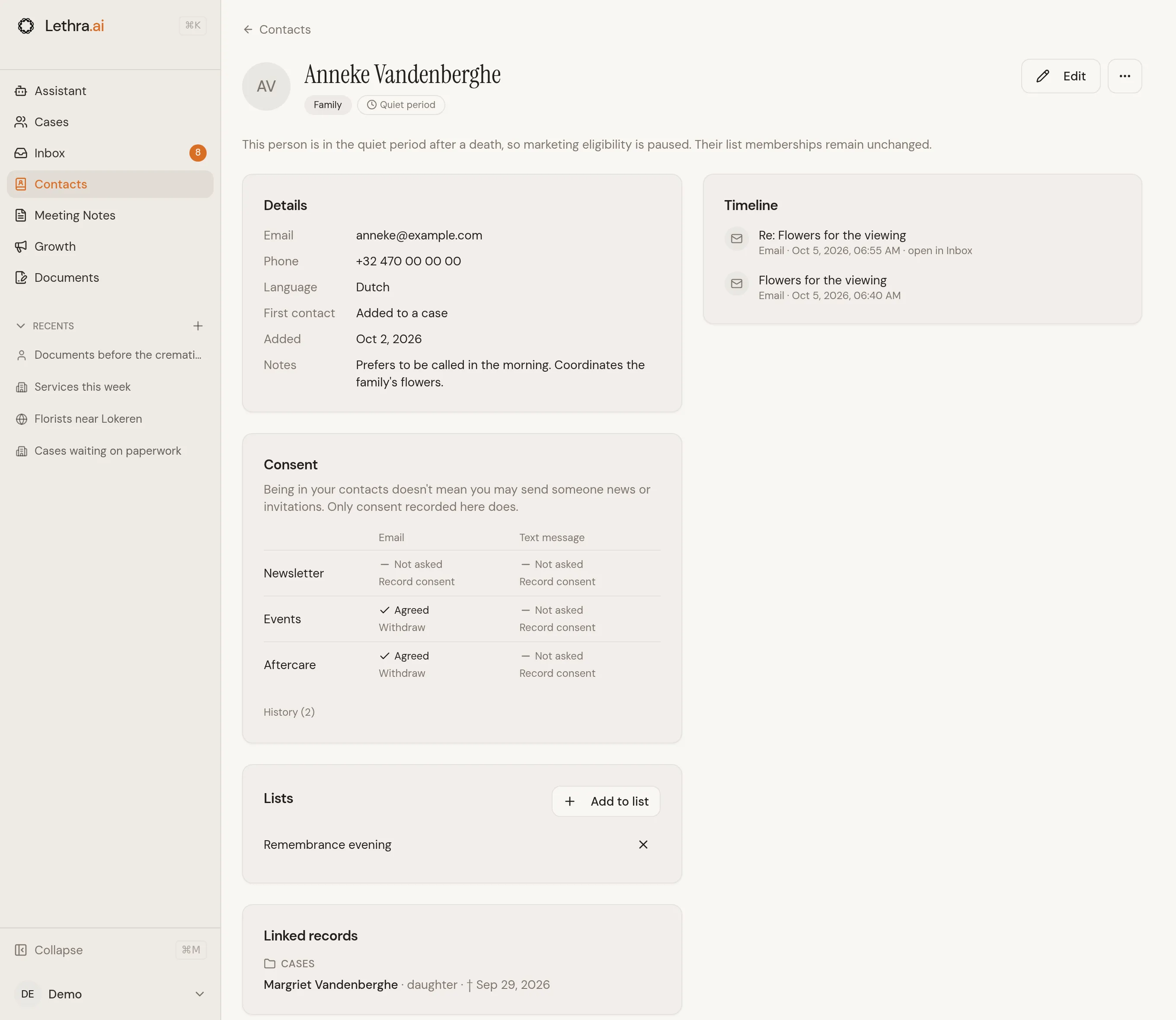Open the Documents section
1176x1020 pixels.
[110, 278]
